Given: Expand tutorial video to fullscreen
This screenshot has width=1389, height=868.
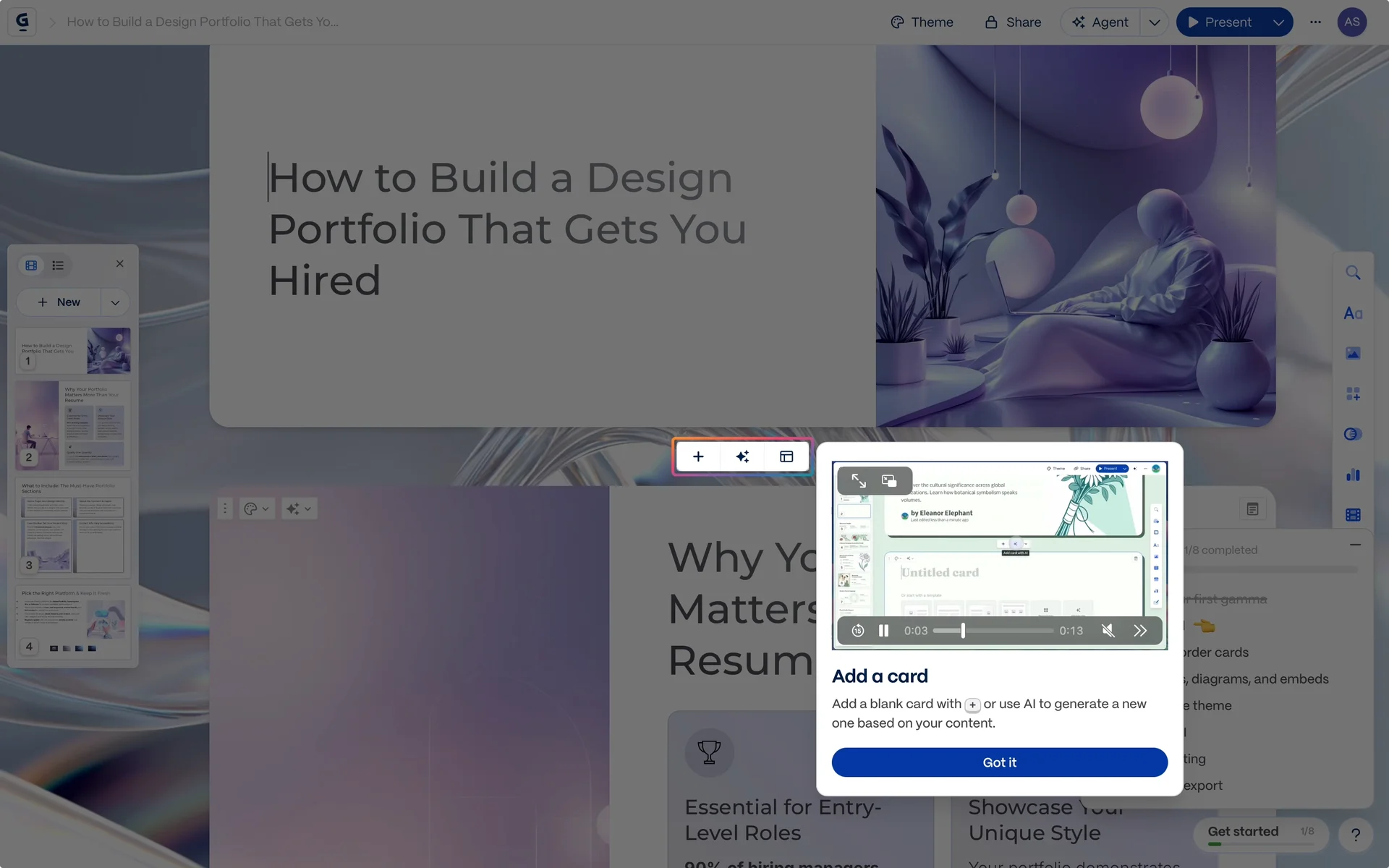Looking at the screenshot, I should pyautogui.click(x=859, y=481).
